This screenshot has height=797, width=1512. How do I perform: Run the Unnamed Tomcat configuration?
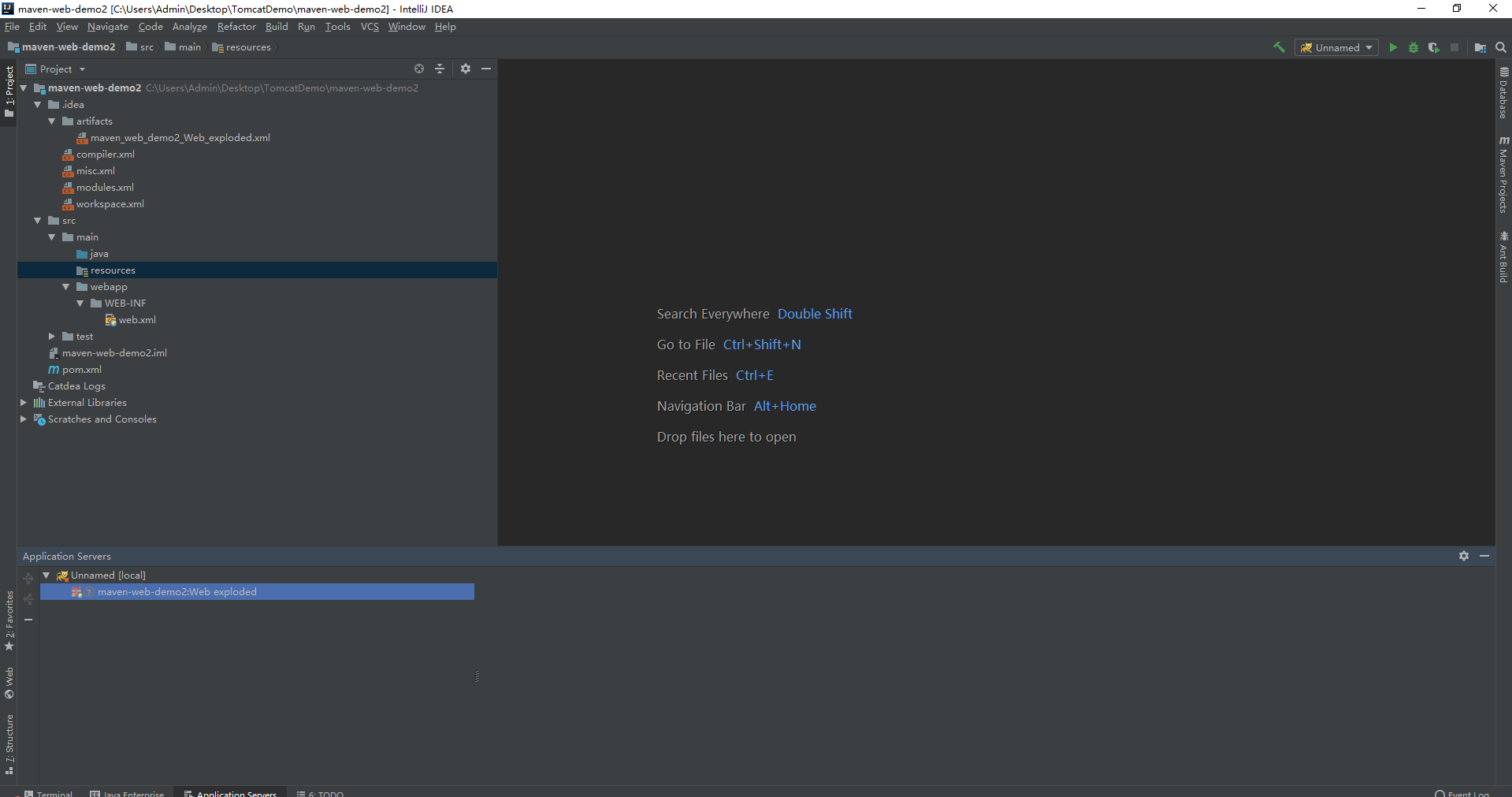[1393, 47]
